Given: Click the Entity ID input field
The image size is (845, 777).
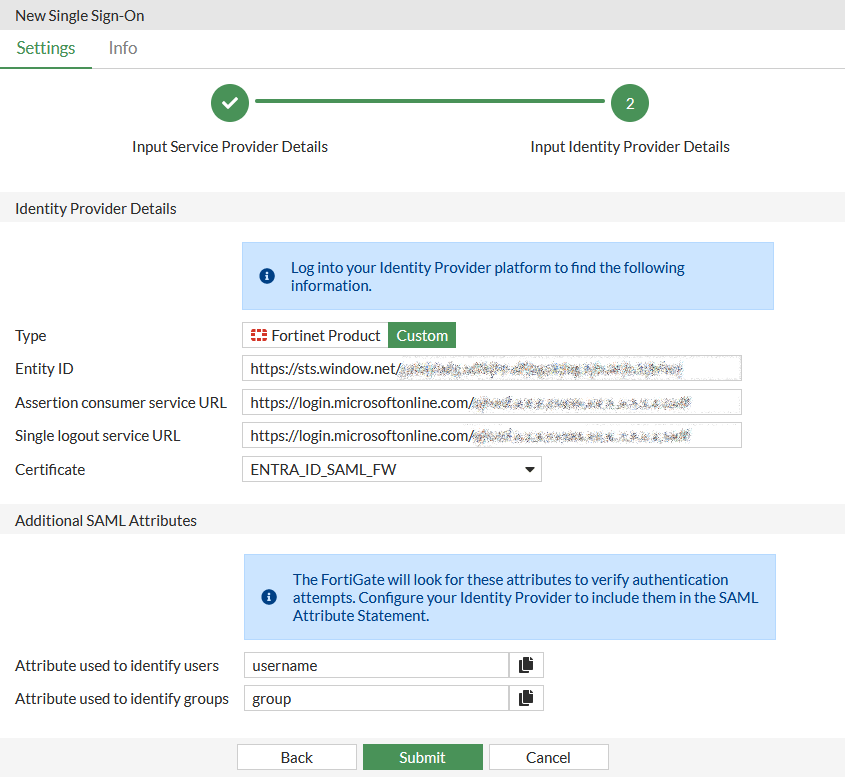Looking at the screenshot, I should point(491,367).
